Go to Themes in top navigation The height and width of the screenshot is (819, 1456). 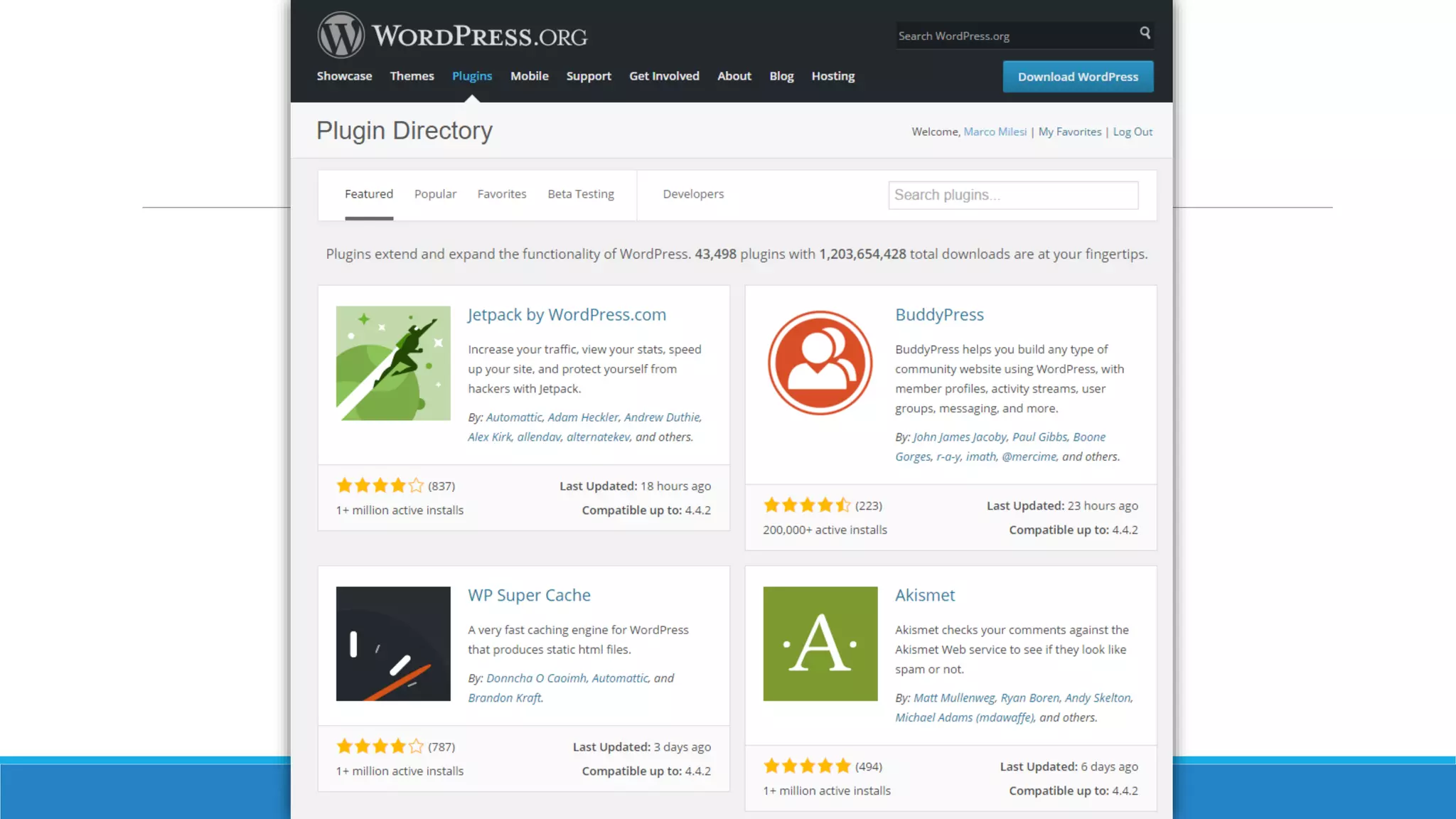[x=412, y=76]
